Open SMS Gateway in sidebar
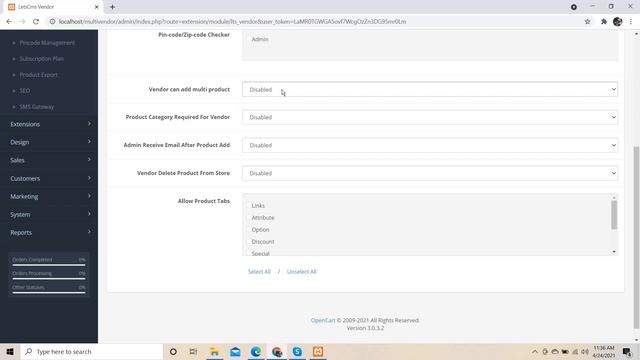 tap(37, 107)
